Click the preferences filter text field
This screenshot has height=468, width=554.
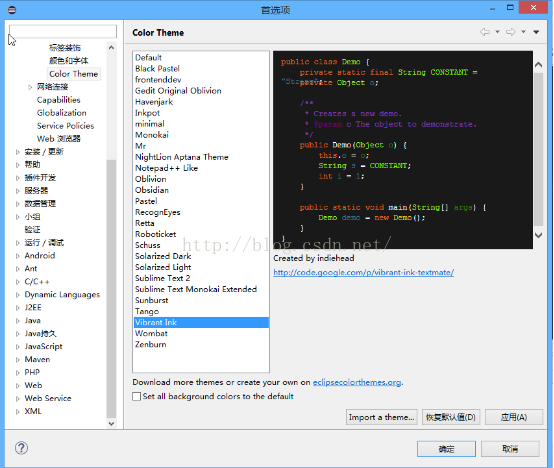[x=63, y=31]
